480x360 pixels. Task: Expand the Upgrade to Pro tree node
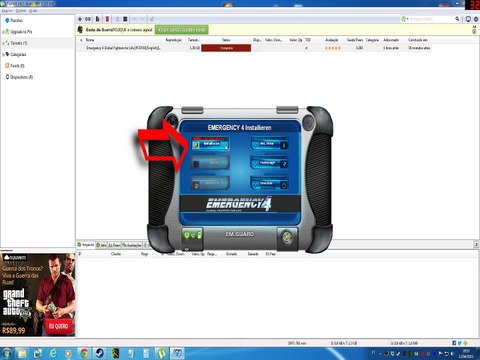3,32
